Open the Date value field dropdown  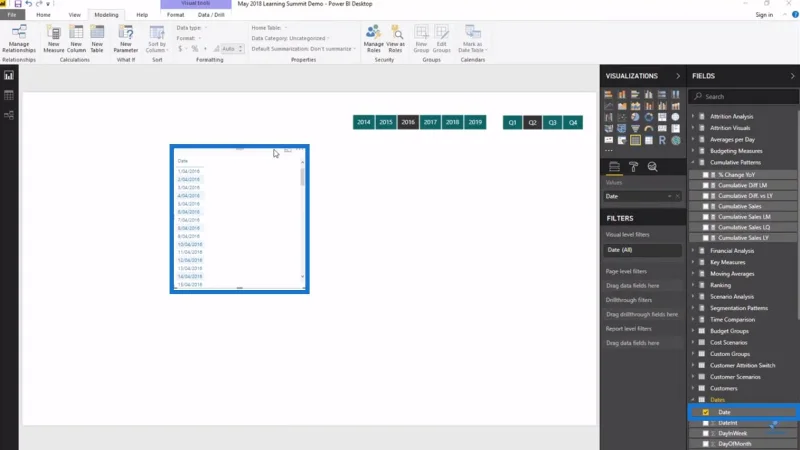(x=669, y=196)
